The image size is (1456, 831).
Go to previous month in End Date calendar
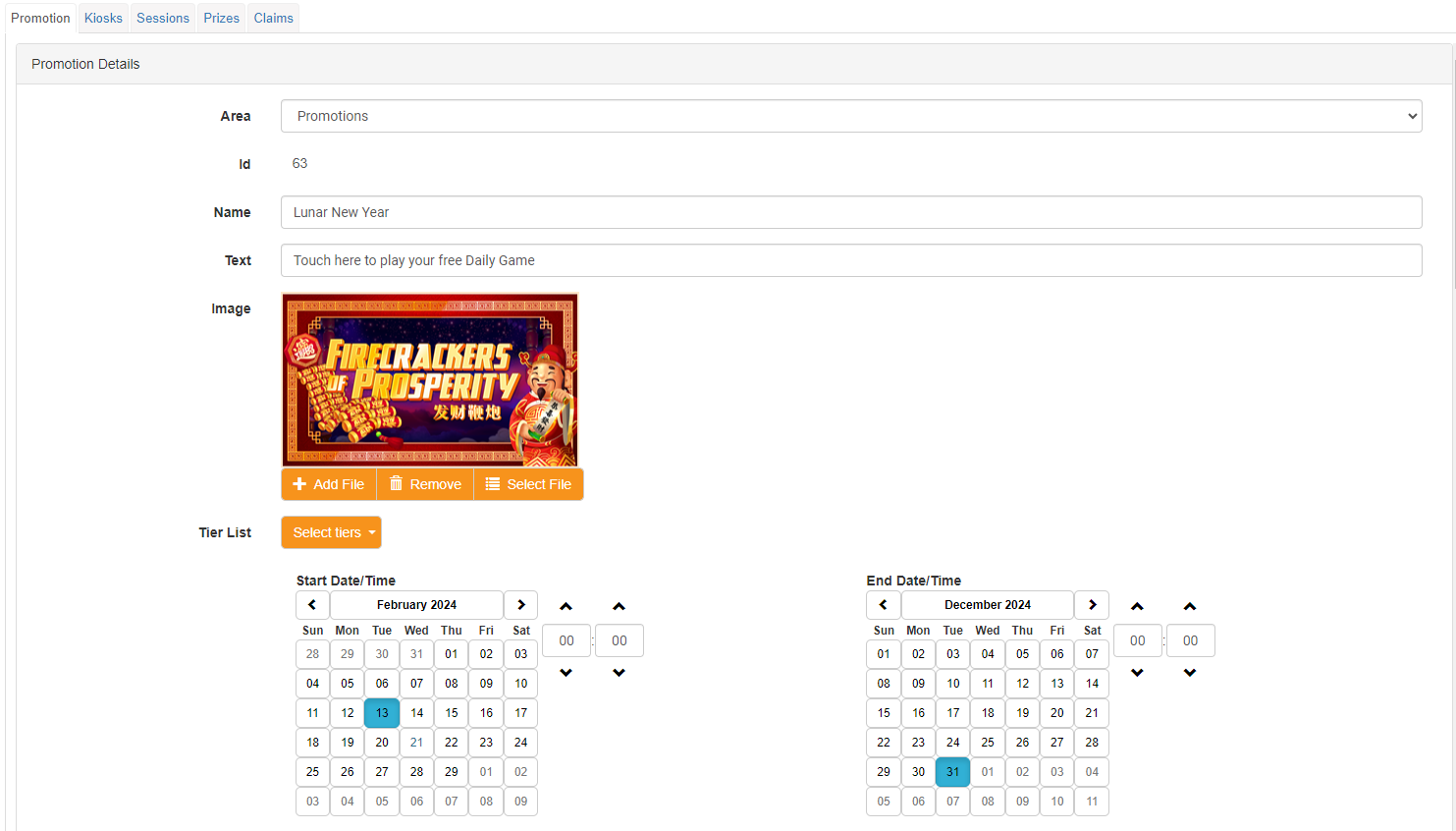coord(884,605)
